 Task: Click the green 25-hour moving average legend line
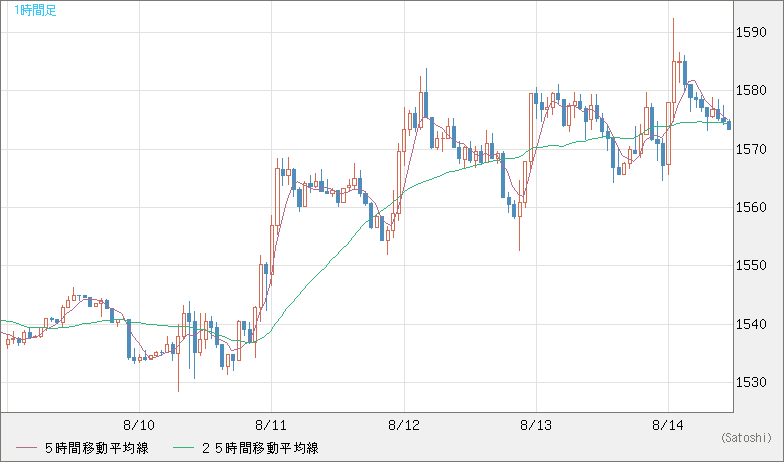pyautogui.click(x=184, y=448)
